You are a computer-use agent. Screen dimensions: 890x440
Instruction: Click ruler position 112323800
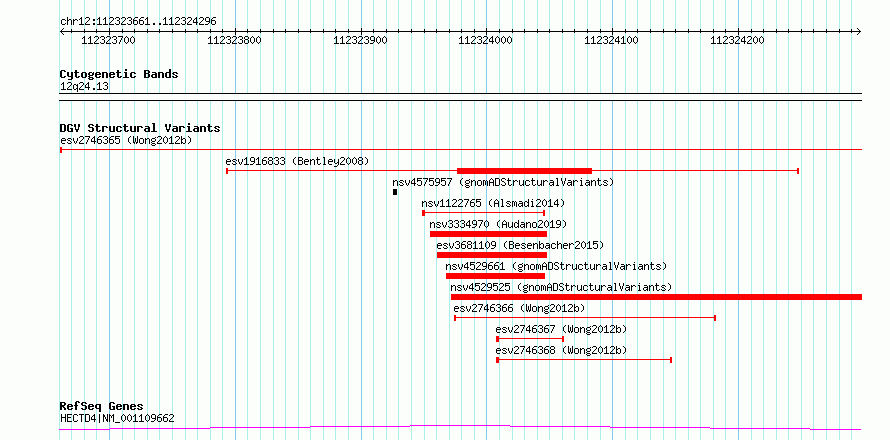pyautogui.click(x=235, y=40)
